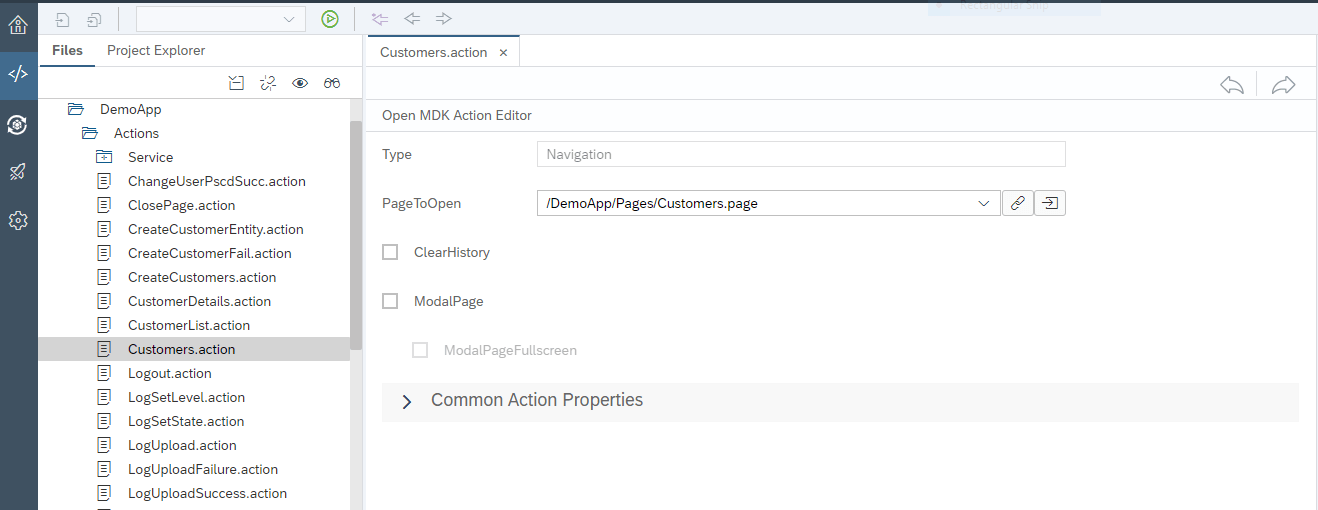1318x510 pixels.
Task: Close the Customers.action editor tab
Action: point(503,52)
